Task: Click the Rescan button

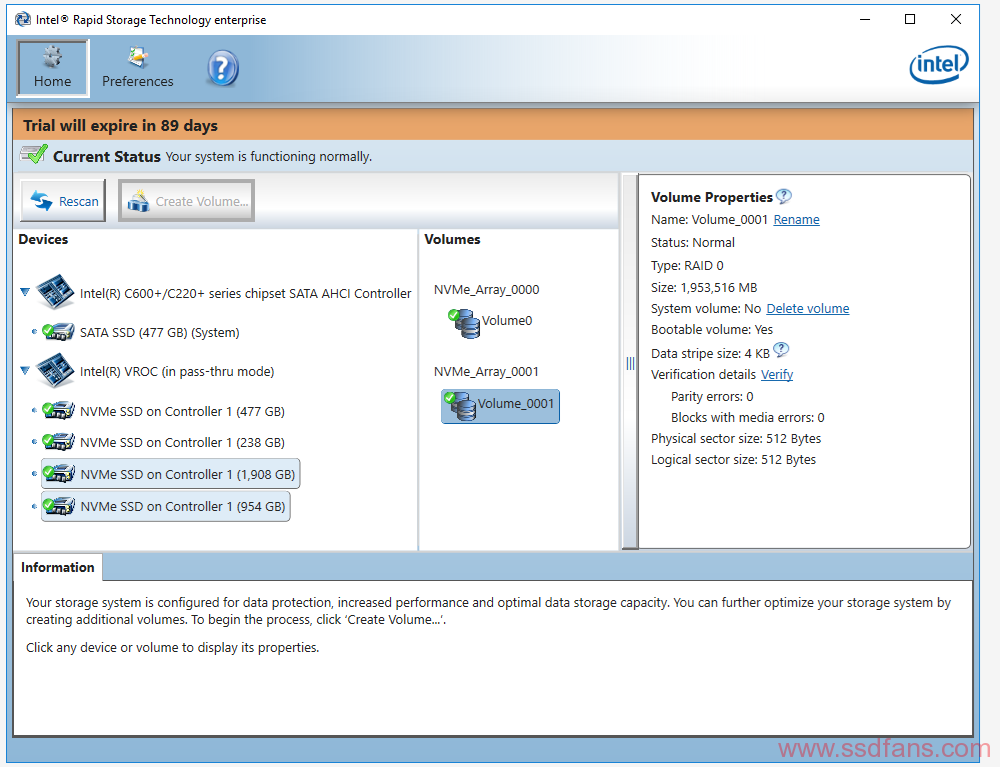Action: [x=63, y=201]
